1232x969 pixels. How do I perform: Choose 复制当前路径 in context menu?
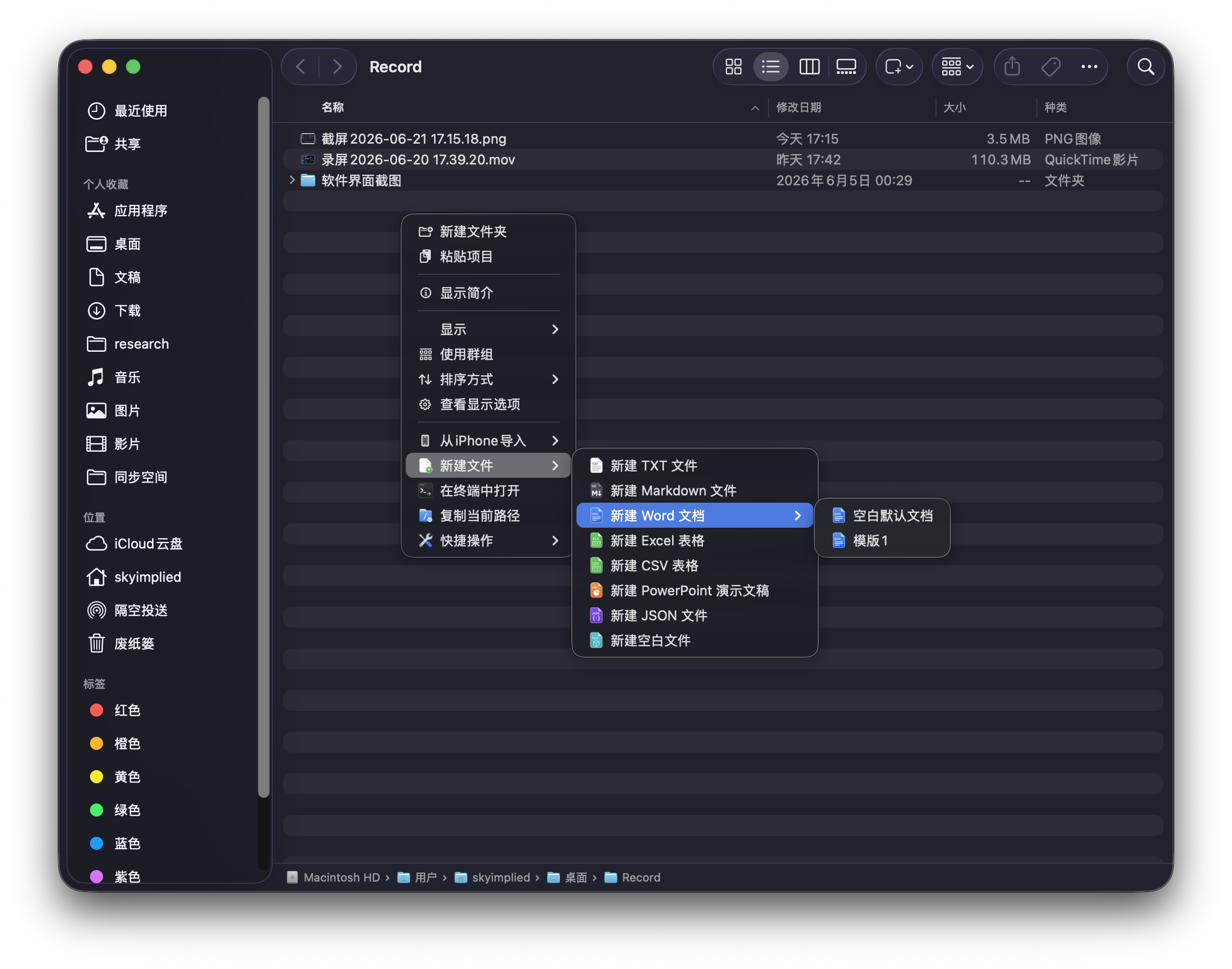click(x=489, y=515)
